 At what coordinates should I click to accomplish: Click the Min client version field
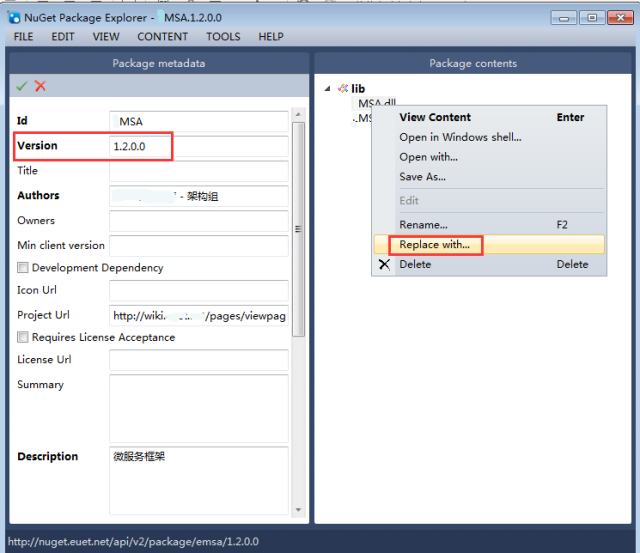coord(199,246)
